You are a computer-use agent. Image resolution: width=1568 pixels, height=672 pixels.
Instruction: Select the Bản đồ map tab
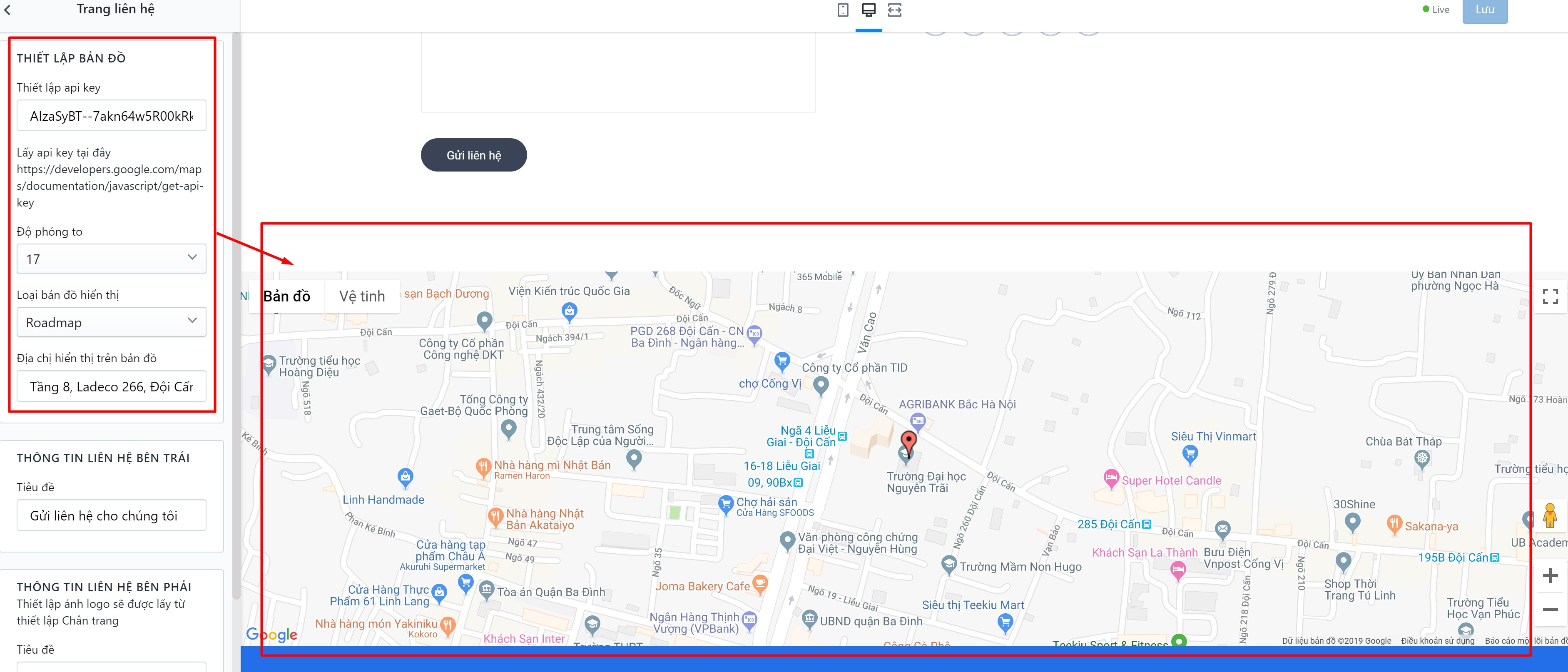[287, 296]
